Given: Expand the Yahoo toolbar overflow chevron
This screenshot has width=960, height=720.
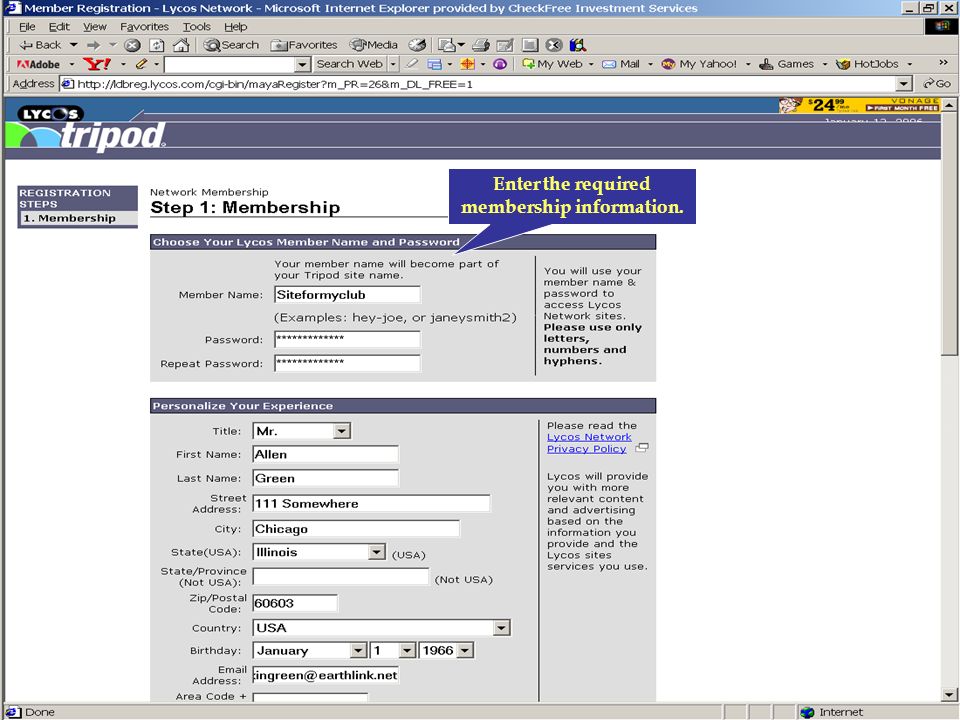Looking at the screenshot, I should tap(943, 62).
